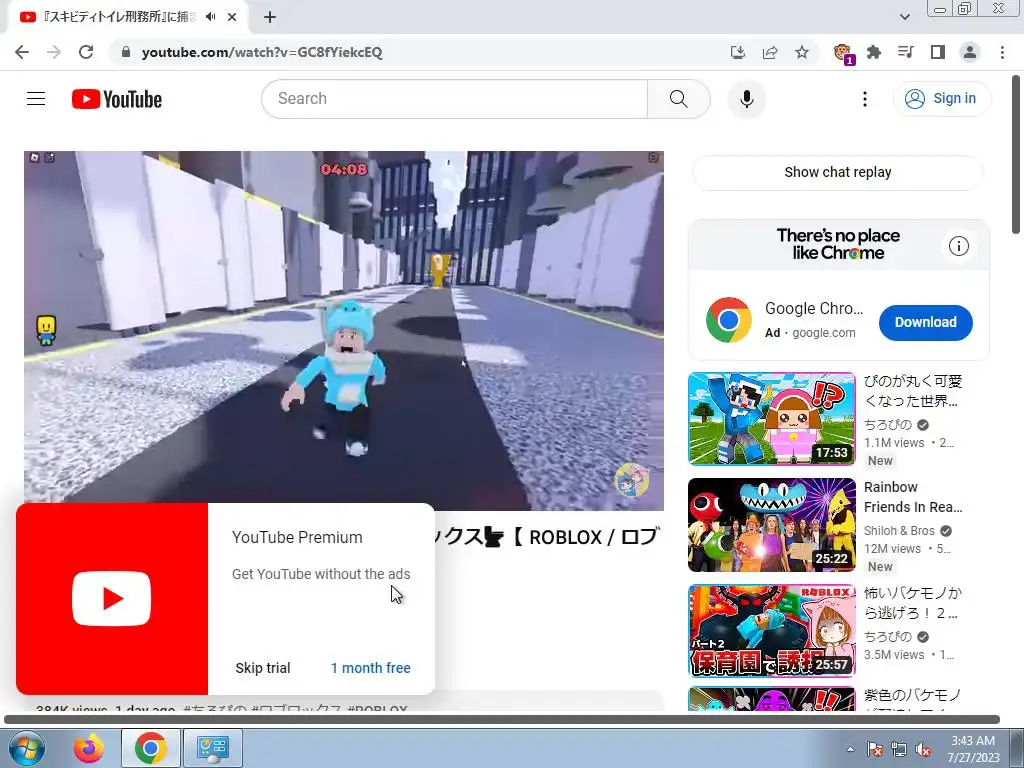This screenshot has height=768, width=1024.
Task: Open Rainbow Friends In Real video thumbnail
Action: 771,524
